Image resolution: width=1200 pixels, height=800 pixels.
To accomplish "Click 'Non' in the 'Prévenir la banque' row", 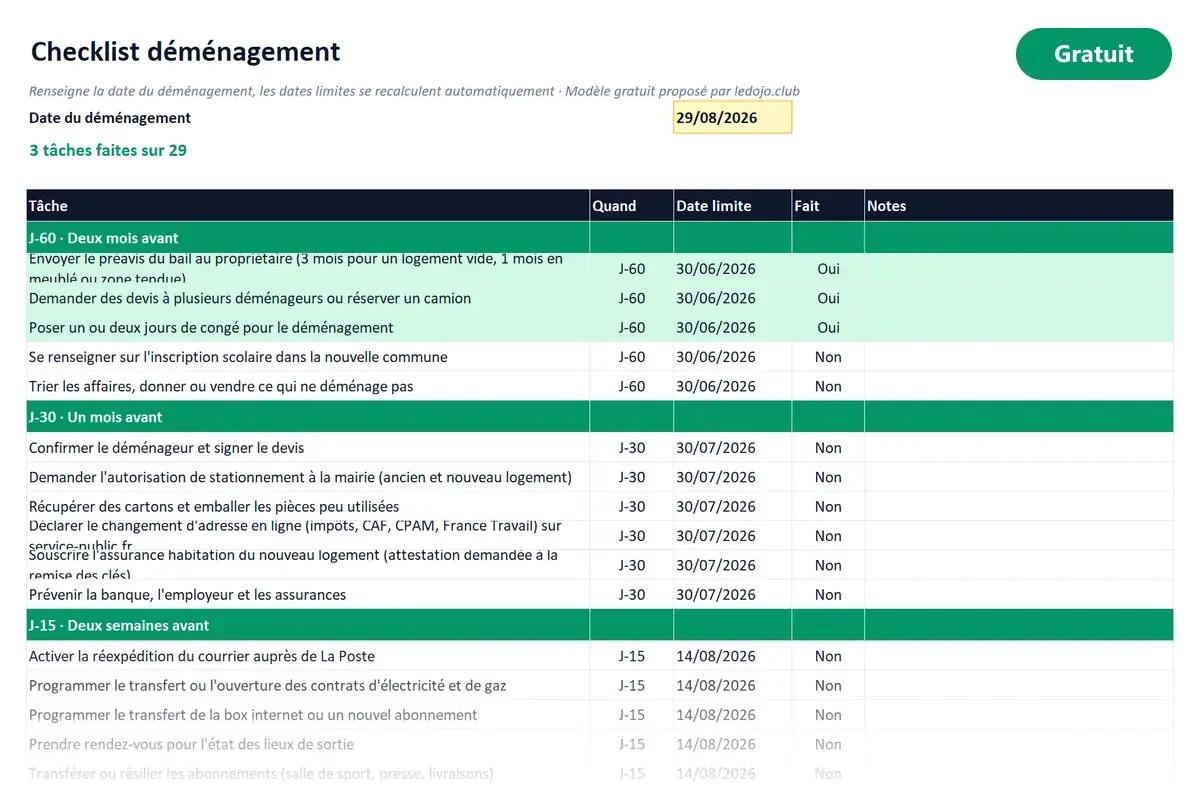I will click(828, 594).
